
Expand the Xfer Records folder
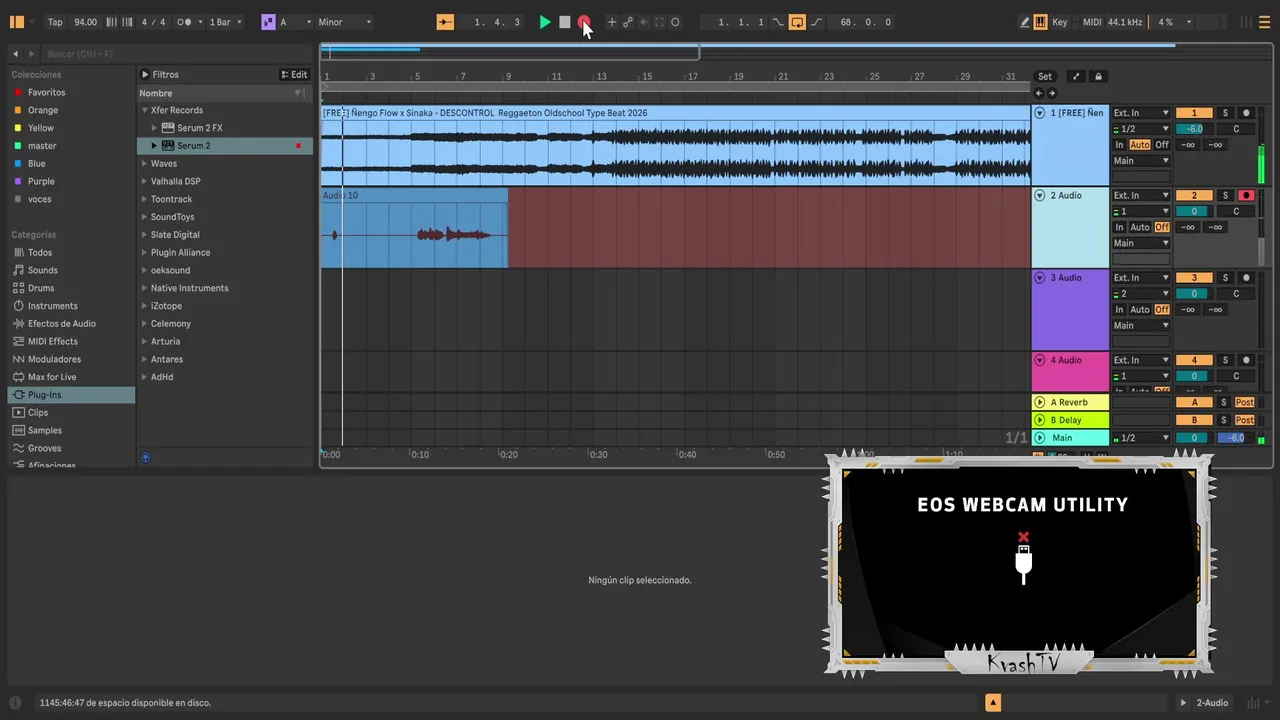[145, 110]
